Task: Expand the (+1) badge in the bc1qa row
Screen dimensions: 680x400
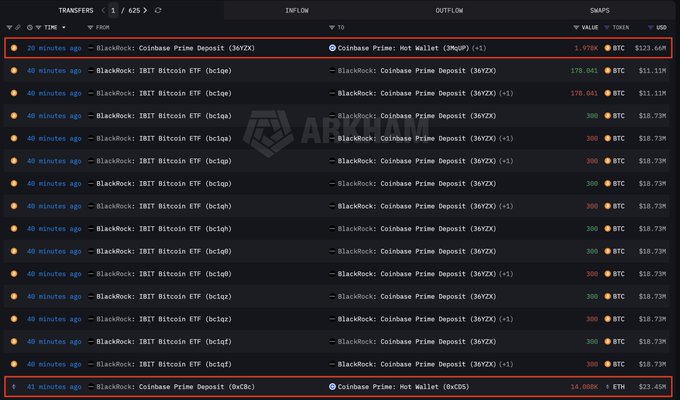Action: tap(506, 138)
